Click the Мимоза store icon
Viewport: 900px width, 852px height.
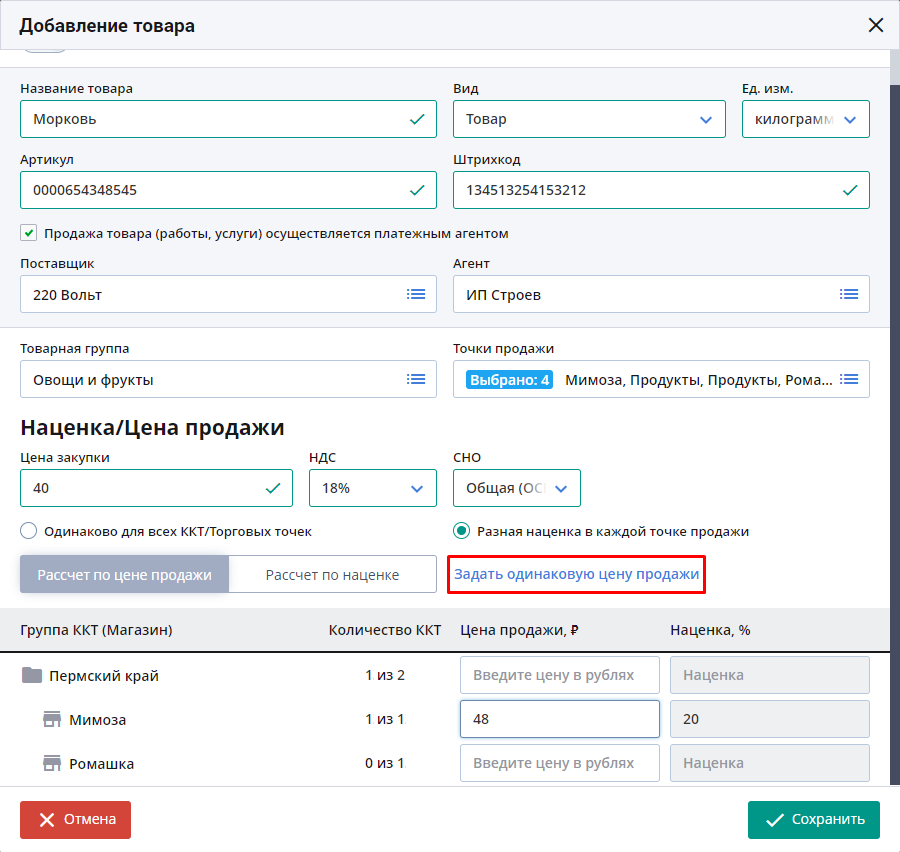tap(52, 719)
